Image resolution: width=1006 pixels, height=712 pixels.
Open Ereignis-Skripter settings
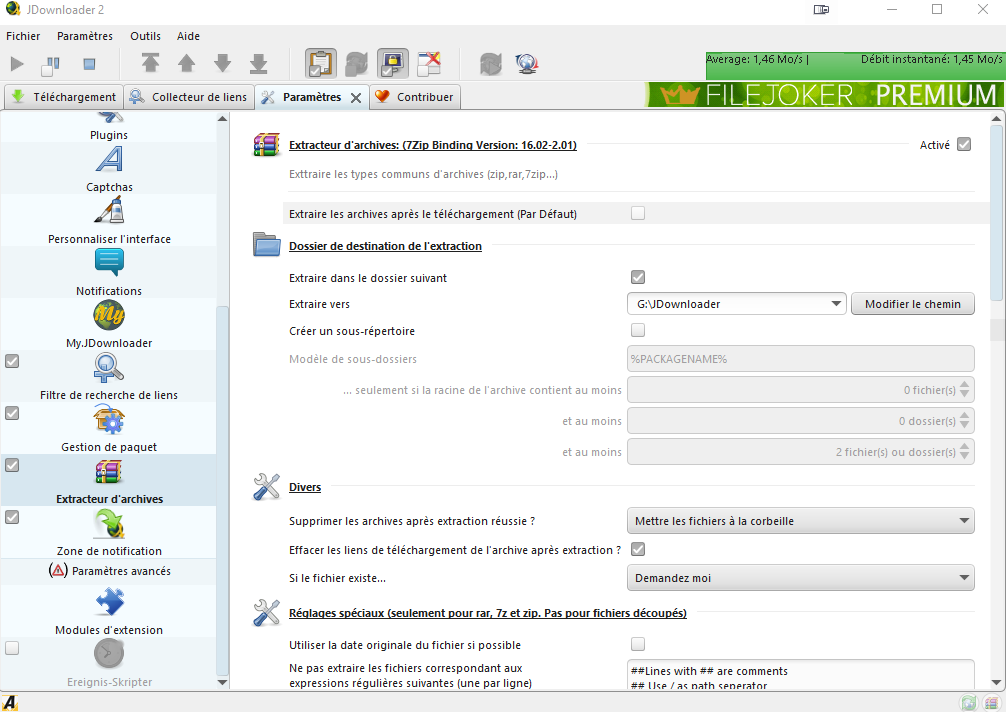109,663
